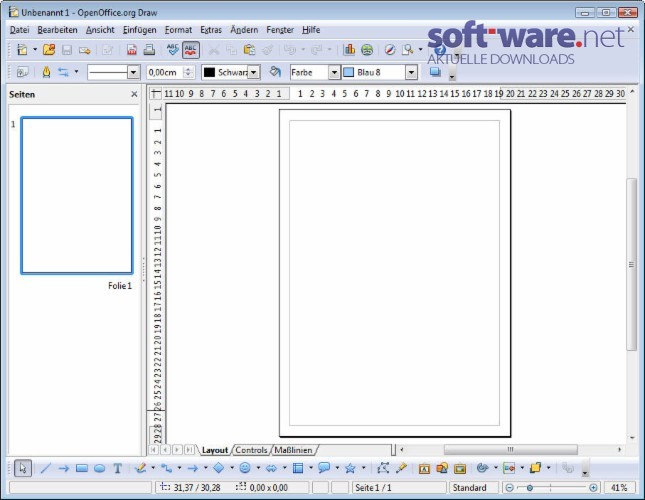Click the line width 0,00cm field

coord(165,72)
